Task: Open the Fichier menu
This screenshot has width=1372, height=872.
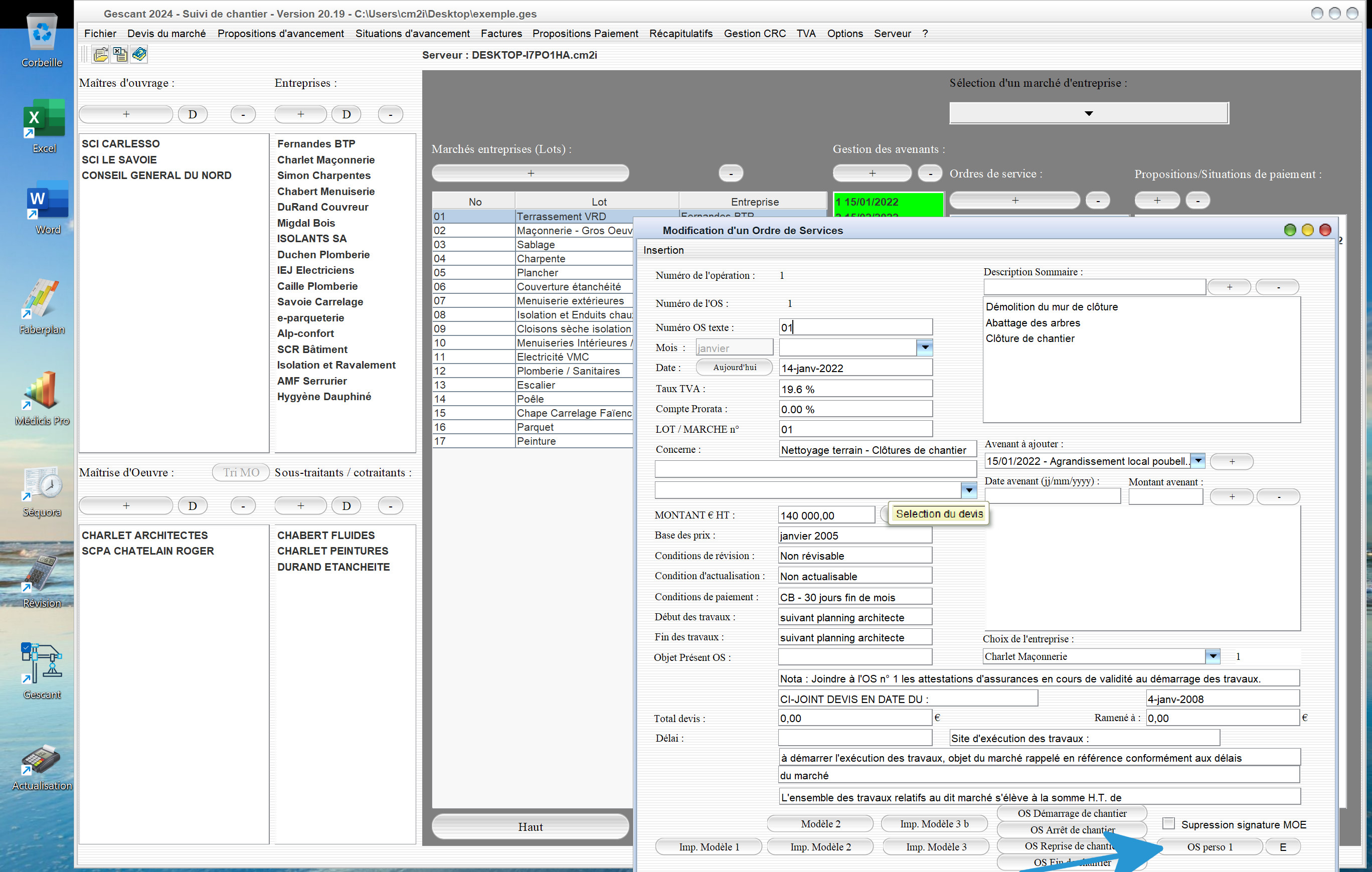Action: tap(100, 34)
